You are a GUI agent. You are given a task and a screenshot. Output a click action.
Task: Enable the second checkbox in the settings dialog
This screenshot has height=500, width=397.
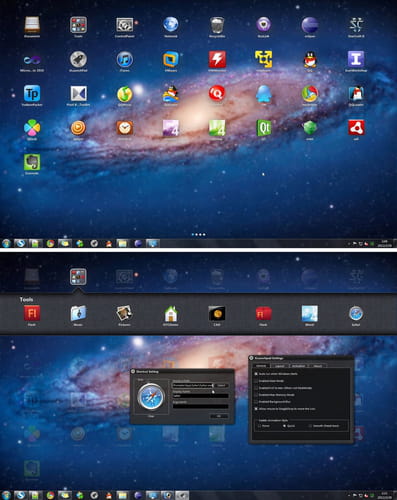tap(256, 381)
